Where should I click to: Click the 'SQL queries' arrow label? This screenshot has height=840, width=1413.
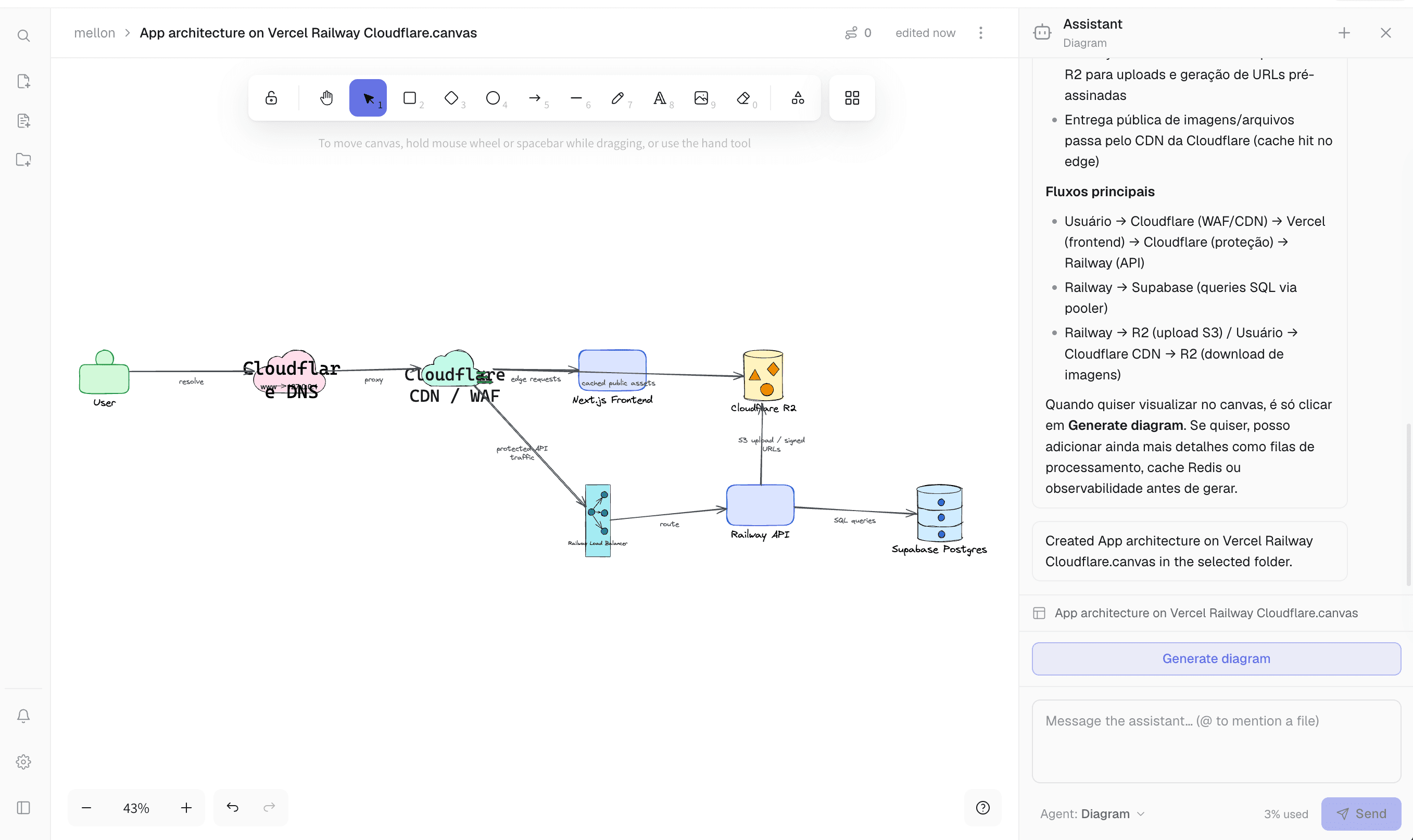[854, 521]
